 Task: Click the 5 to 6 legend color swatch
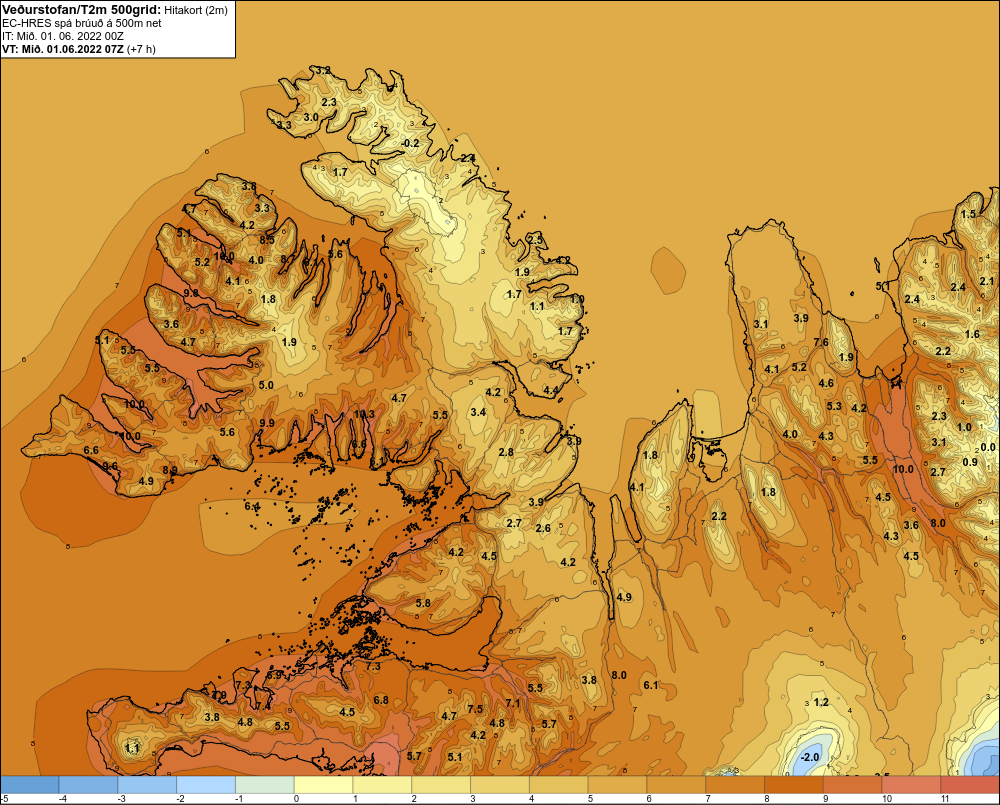[x=617, y=785]
